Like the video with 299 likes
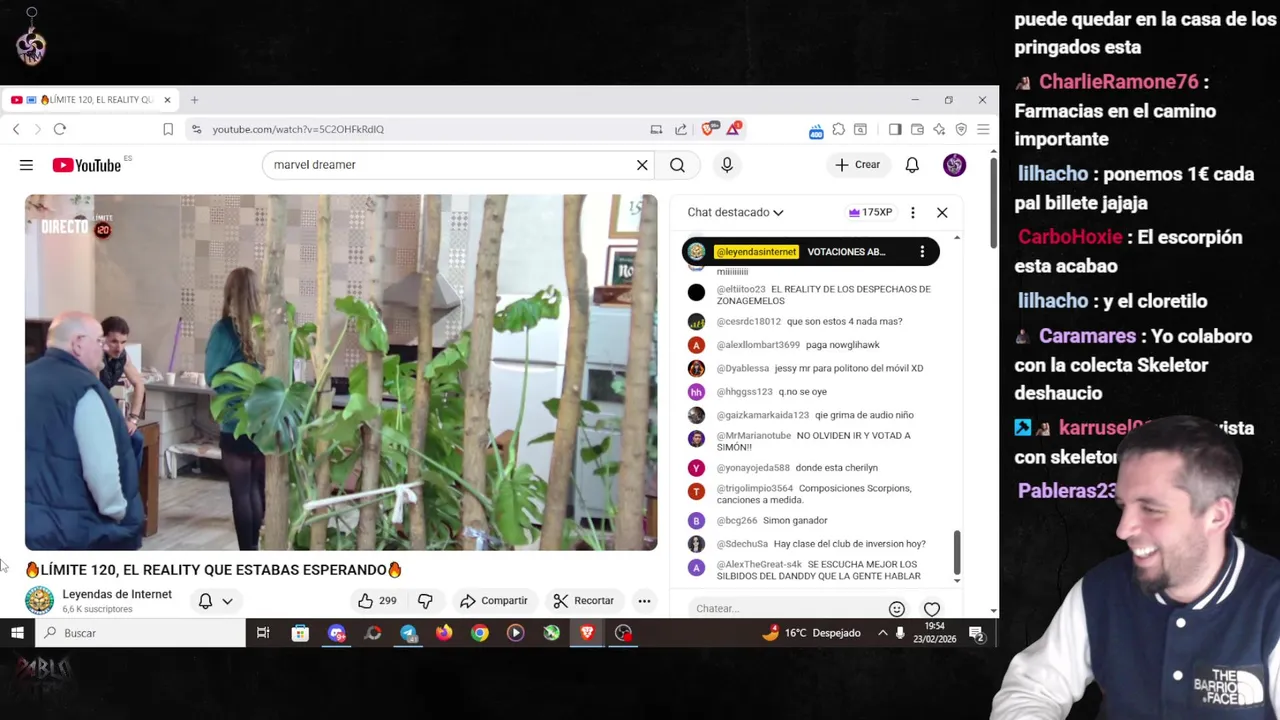 coord(377,601)
